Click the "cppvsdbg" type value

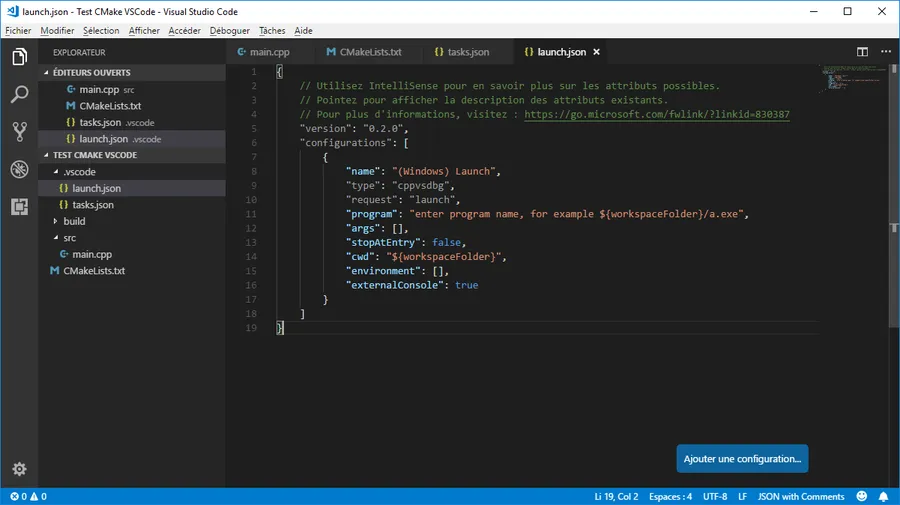(420, 185)
